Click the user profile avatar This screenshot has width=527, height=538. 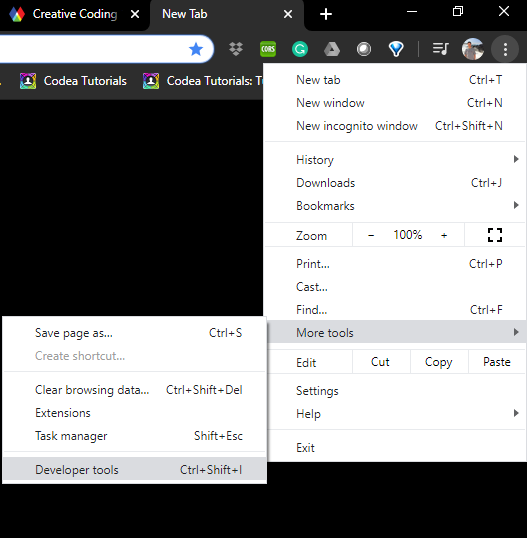click(473, 49)
